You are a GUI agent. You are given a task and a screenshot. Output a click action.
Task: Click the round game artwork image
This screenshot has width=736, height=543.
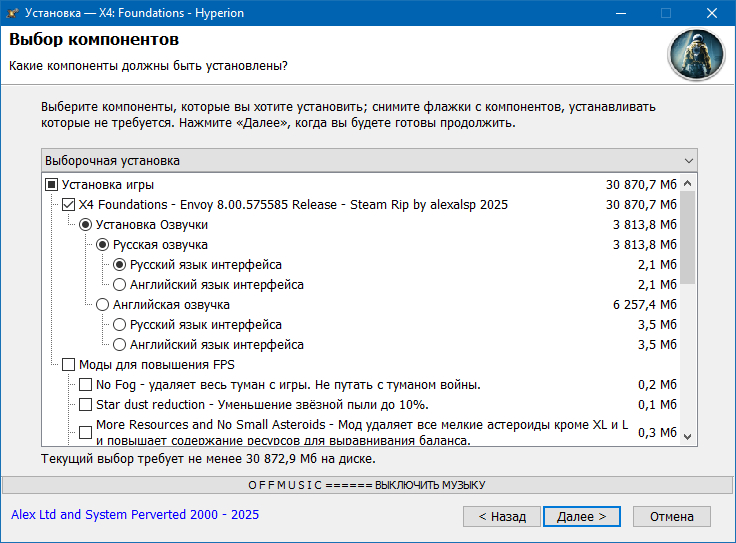pyautogui.click(x=696, y=54)
